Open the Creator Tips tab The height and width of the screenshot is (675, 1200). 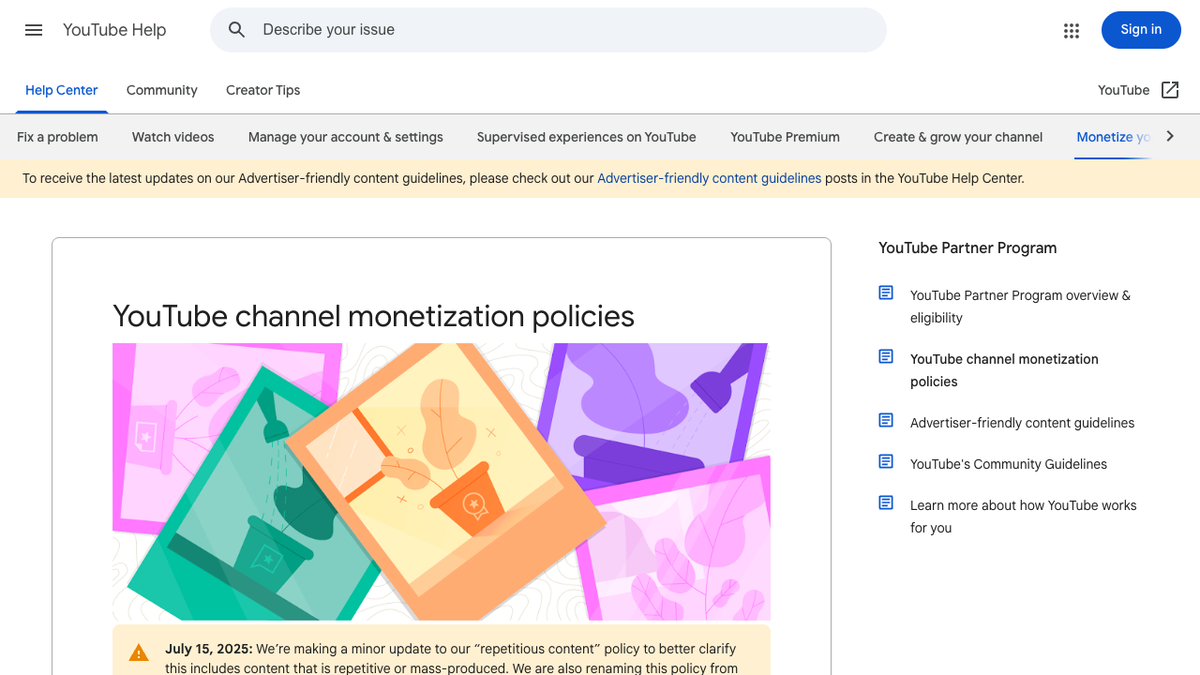(263, 90)
